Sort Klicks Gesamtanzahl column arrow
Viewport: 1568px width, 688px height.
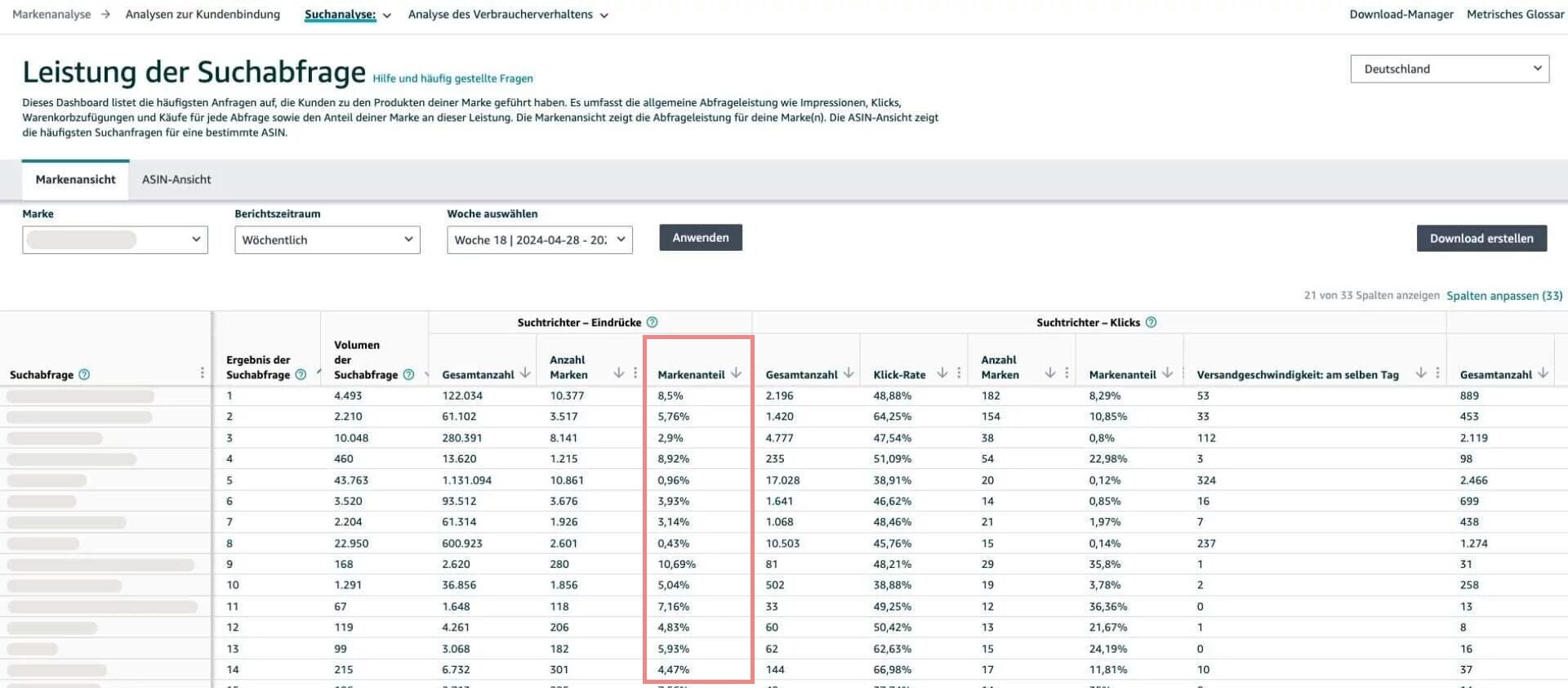tap(849, 373)
